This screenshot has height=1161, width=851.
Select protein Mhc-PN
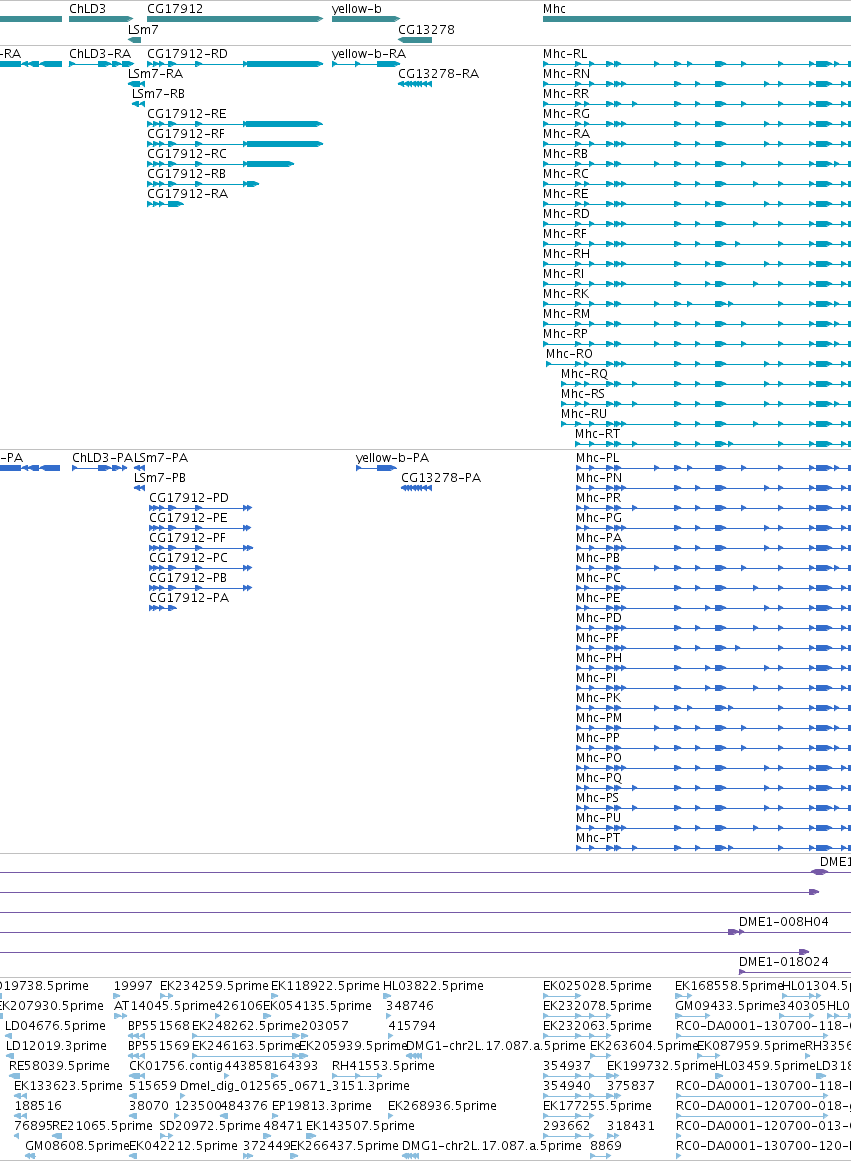(599, 478)
